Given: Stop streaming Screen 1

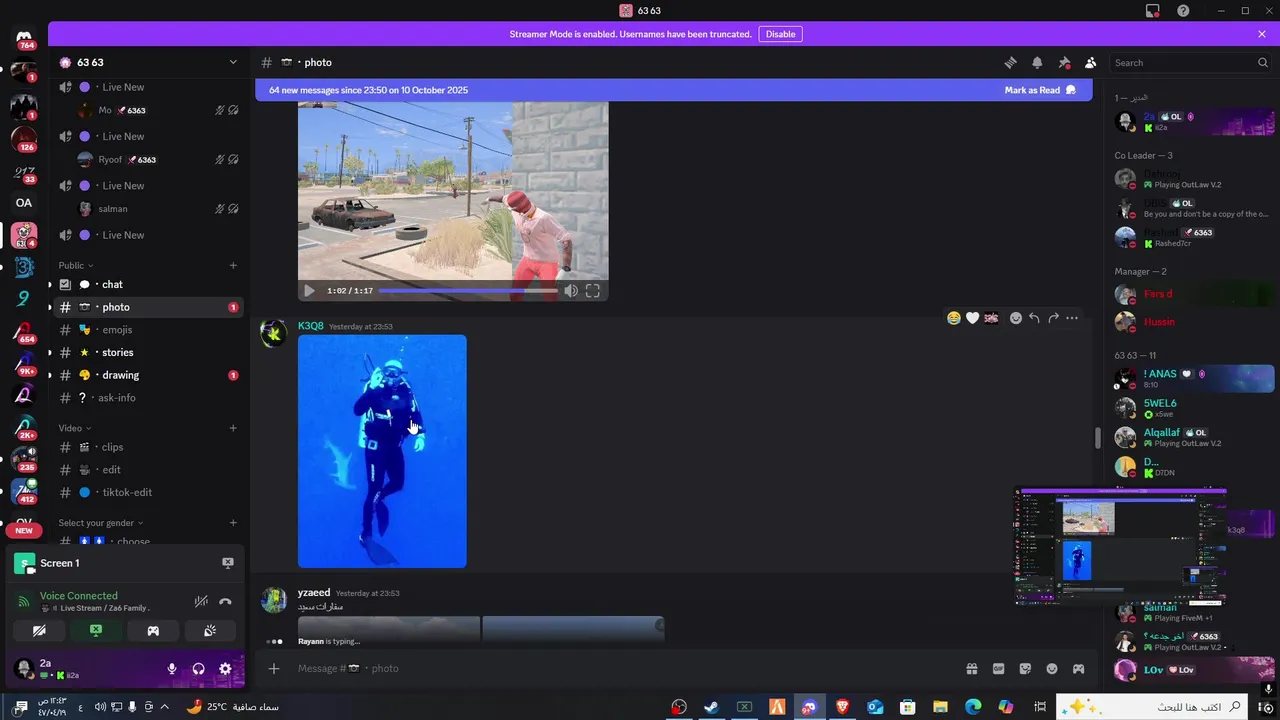Looking at the screenshot, I should click(x=228, y=563).
